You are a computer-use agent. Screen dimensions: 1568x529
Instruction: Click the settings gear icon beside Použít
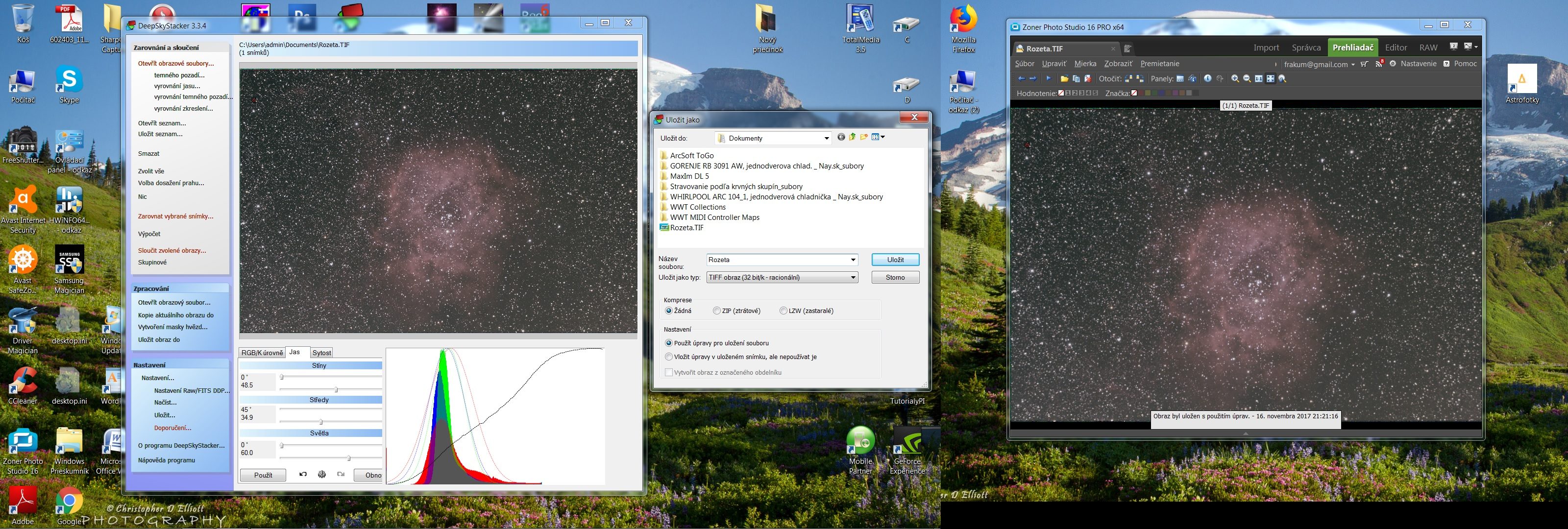[321, 475]
